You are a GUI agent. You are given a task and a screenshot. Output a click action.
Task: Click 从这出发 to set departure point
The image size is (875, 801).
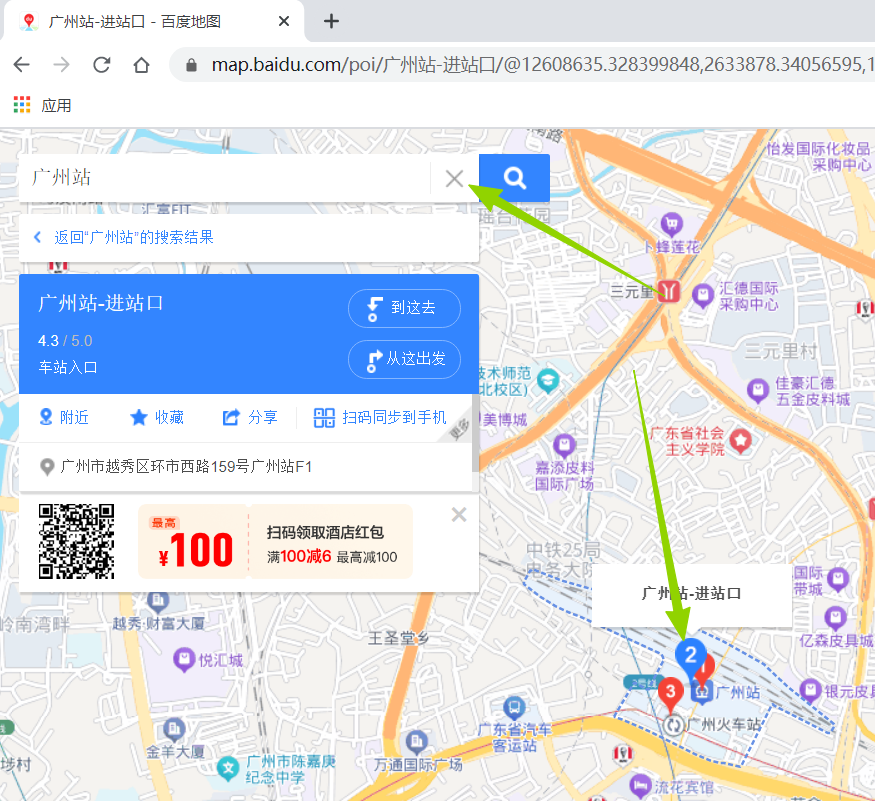[x=404, y=359]
